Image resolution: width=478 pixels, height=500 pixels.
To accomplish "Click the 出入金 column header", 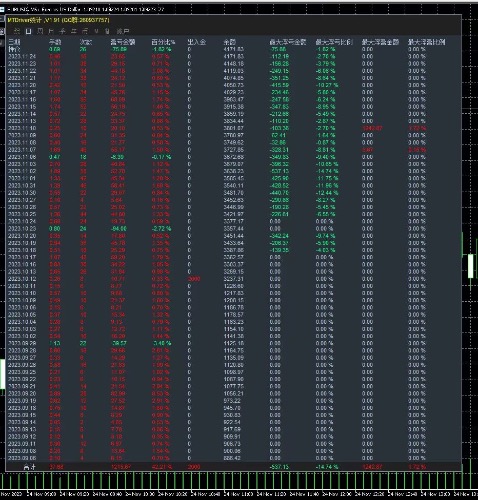I will [197, 42].
